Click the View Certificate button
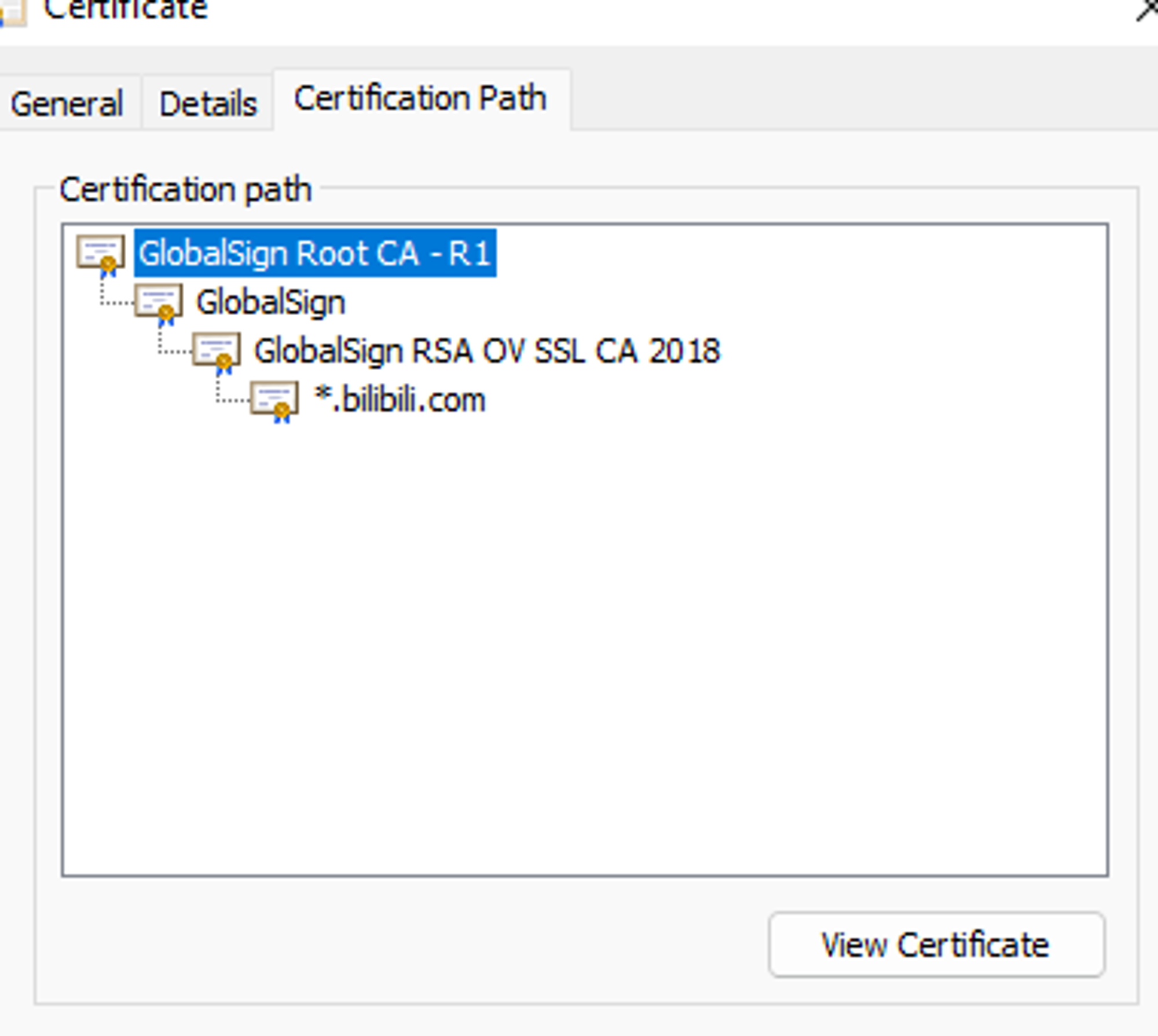 click(936, 945)
